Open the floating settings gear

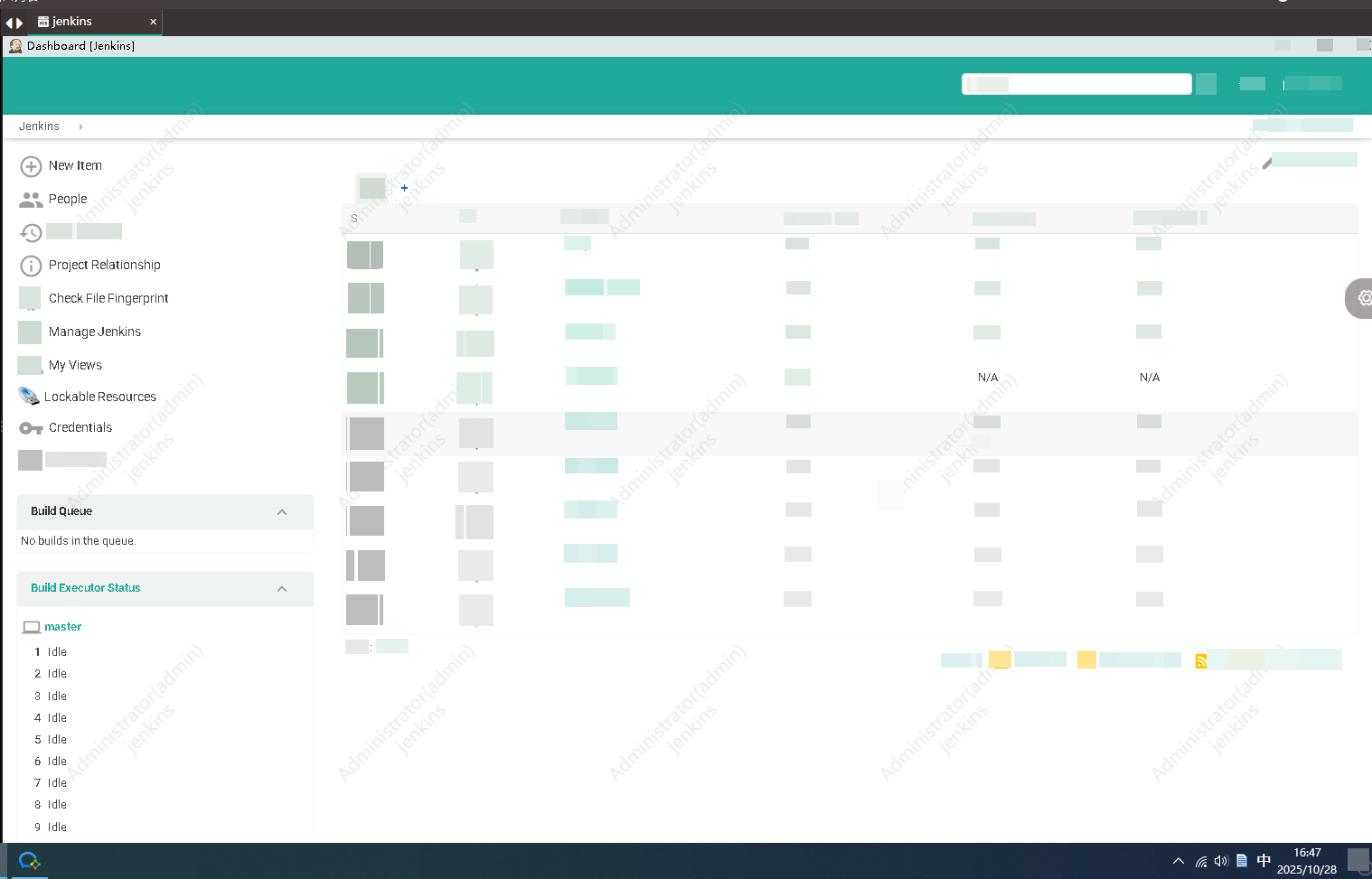coord(1365,298)
